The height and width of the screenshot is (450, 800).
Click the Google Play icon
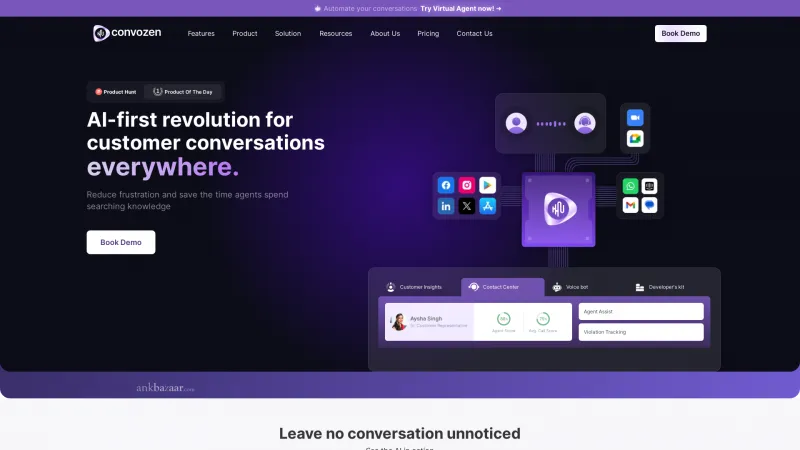point(488,185)
